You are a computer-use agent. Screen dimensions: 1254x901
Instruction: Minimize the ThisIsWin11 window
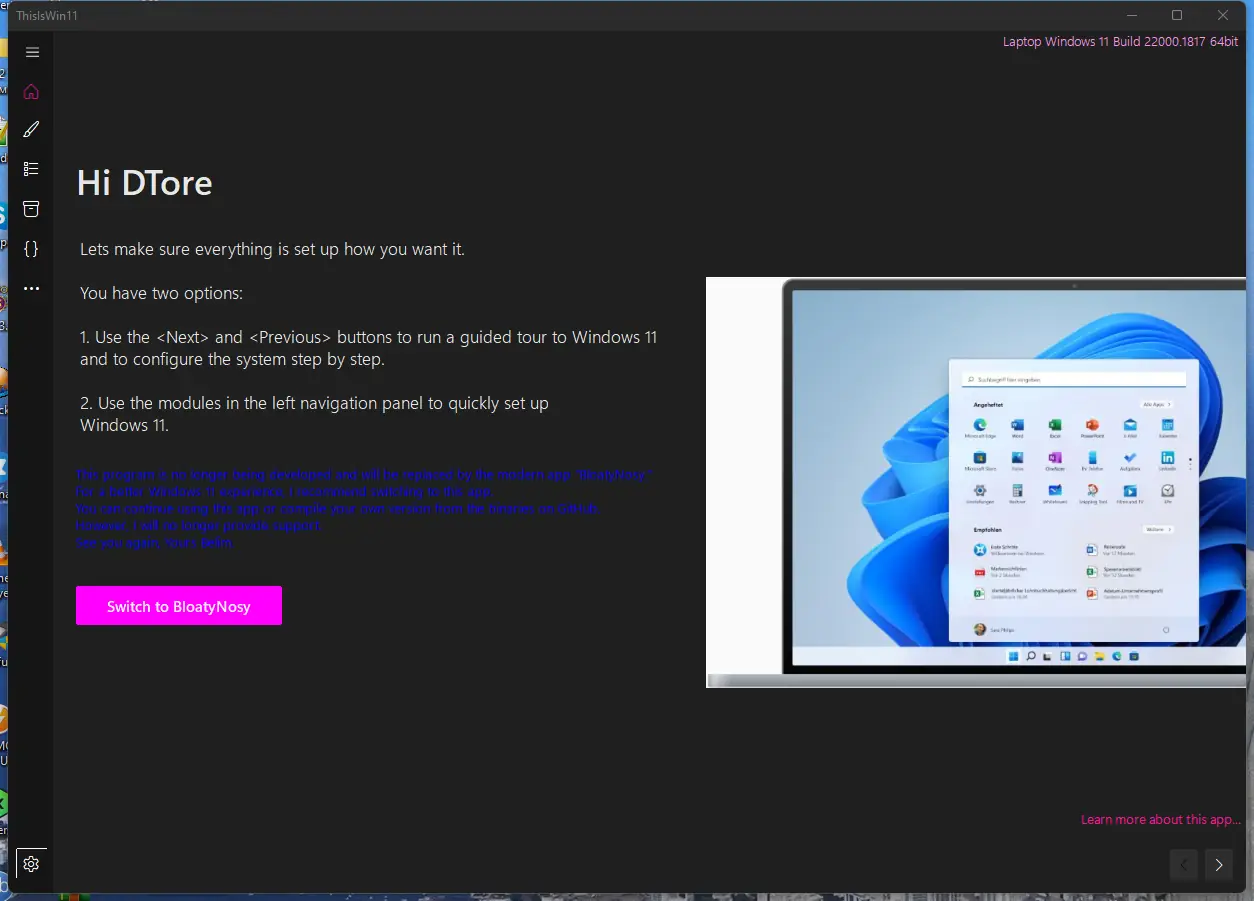coord(1132,15)
